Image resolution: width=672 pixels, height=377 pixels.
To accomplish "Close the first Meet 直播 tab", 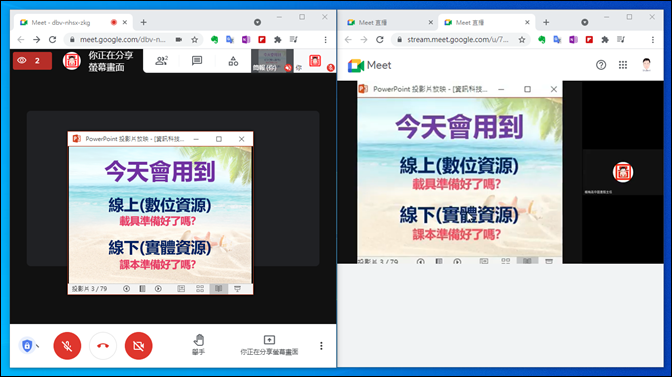I will [x=431, y=22].
